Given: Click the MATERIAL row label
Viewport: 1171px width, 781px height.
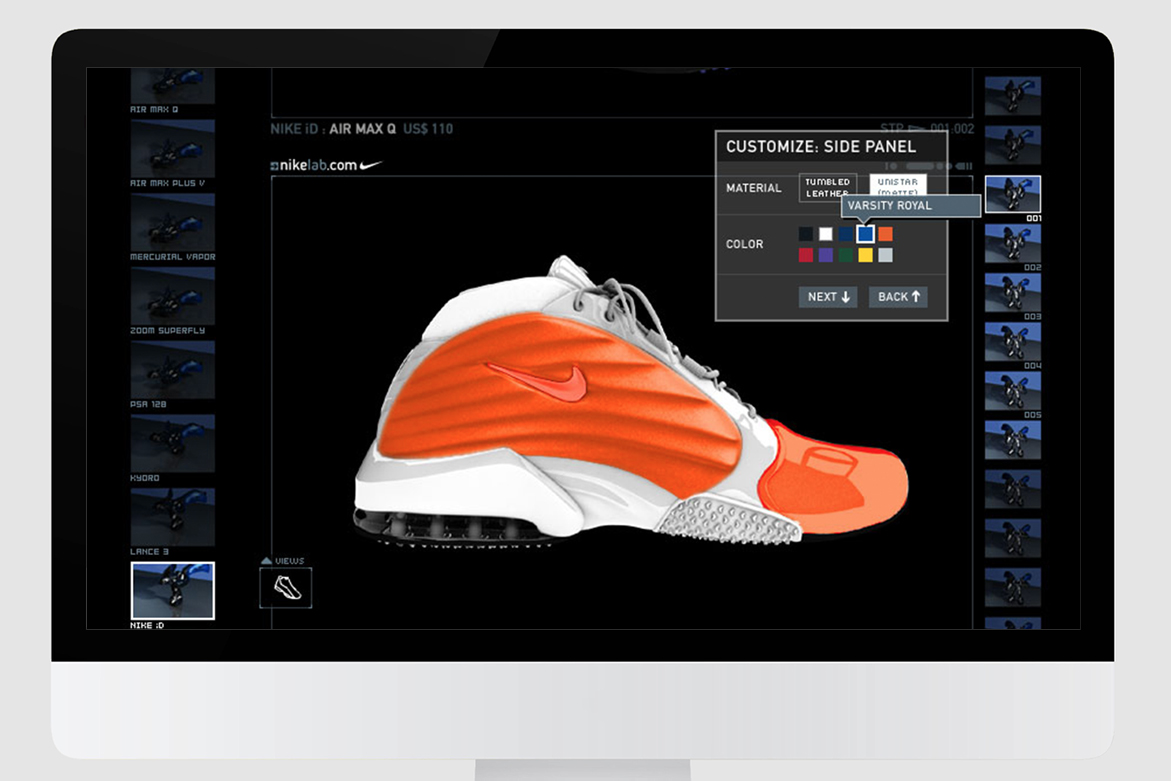Looking at the screenshot, I should [x=754, y=188].
